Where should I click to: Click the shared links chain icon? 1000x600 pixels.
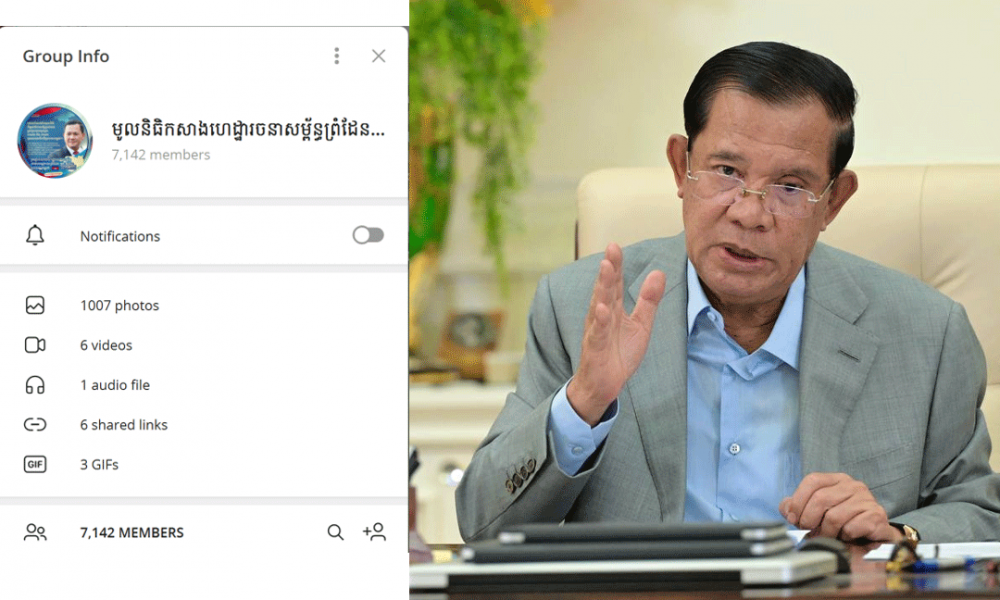click(x=35, y=425)
